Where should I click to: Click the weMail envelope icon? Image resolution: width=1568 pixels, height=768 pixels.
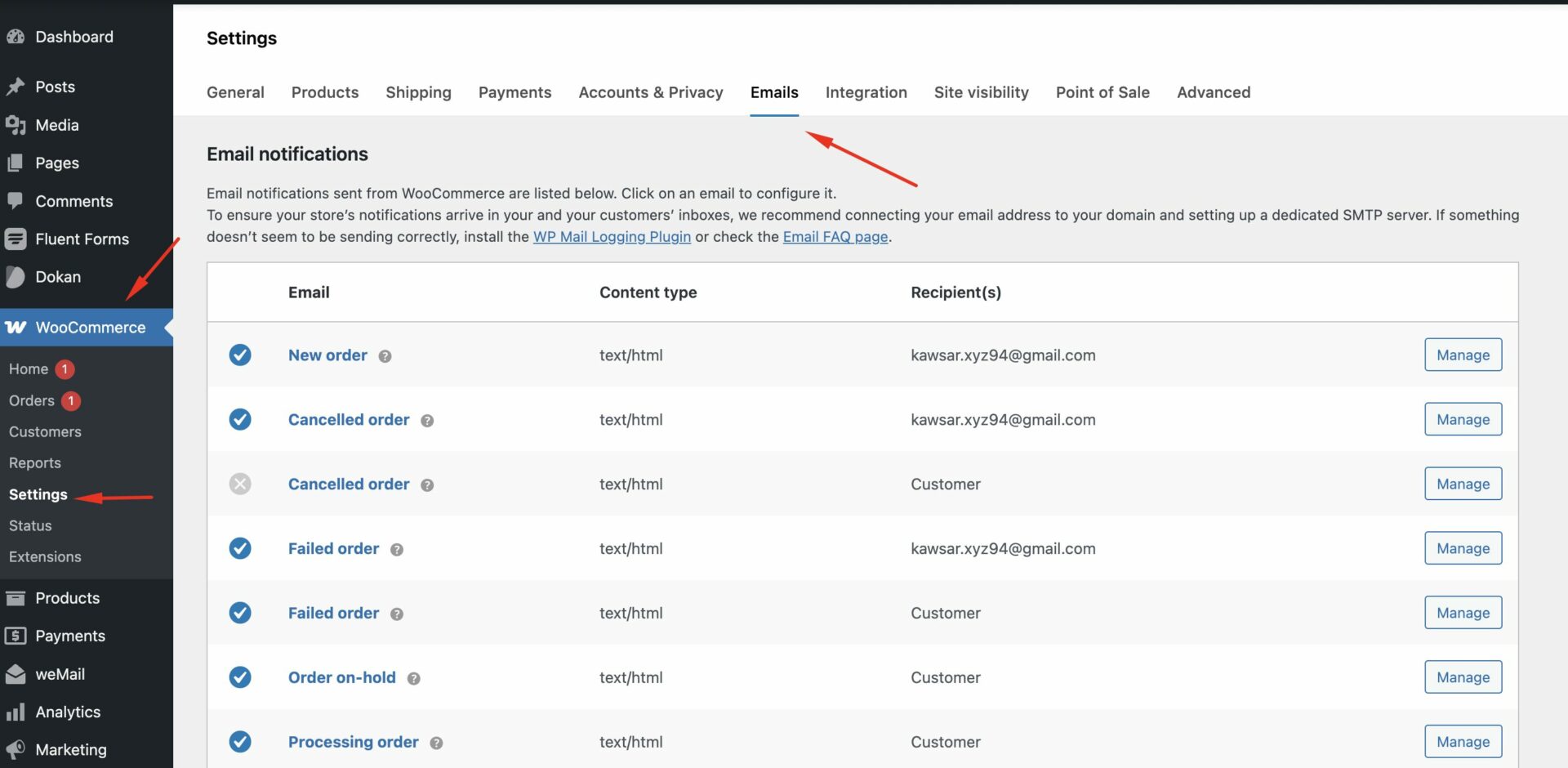(16, 674)
